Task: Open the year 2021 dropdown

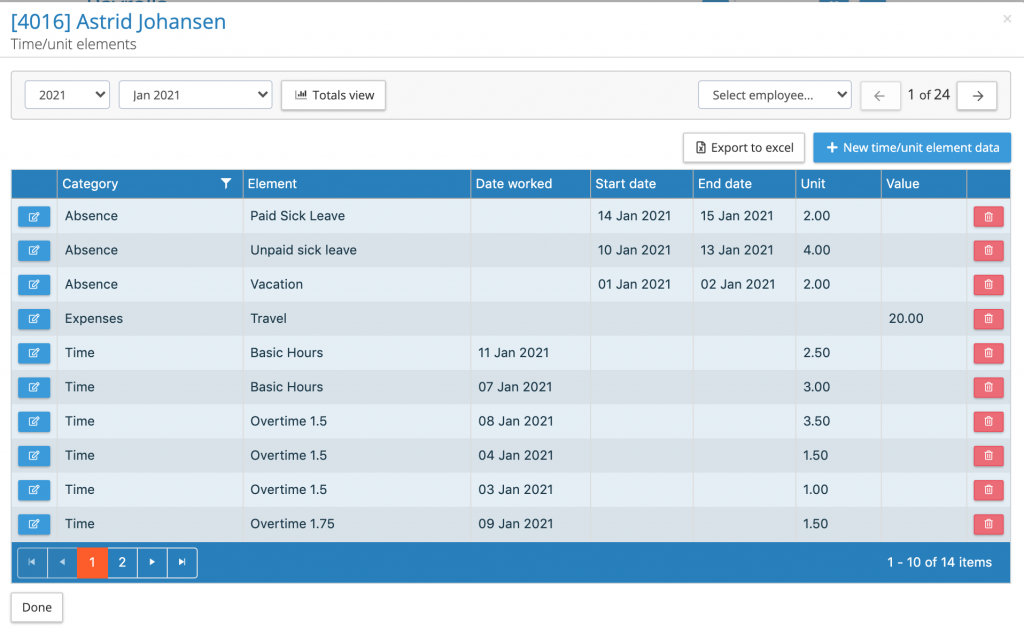Action: (67, 95)
